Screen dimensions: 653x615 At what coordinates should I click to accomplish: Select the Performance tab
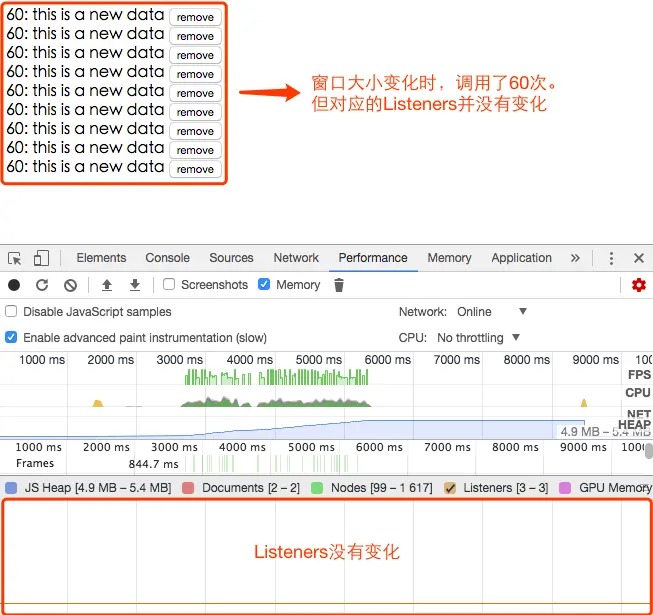373,258
